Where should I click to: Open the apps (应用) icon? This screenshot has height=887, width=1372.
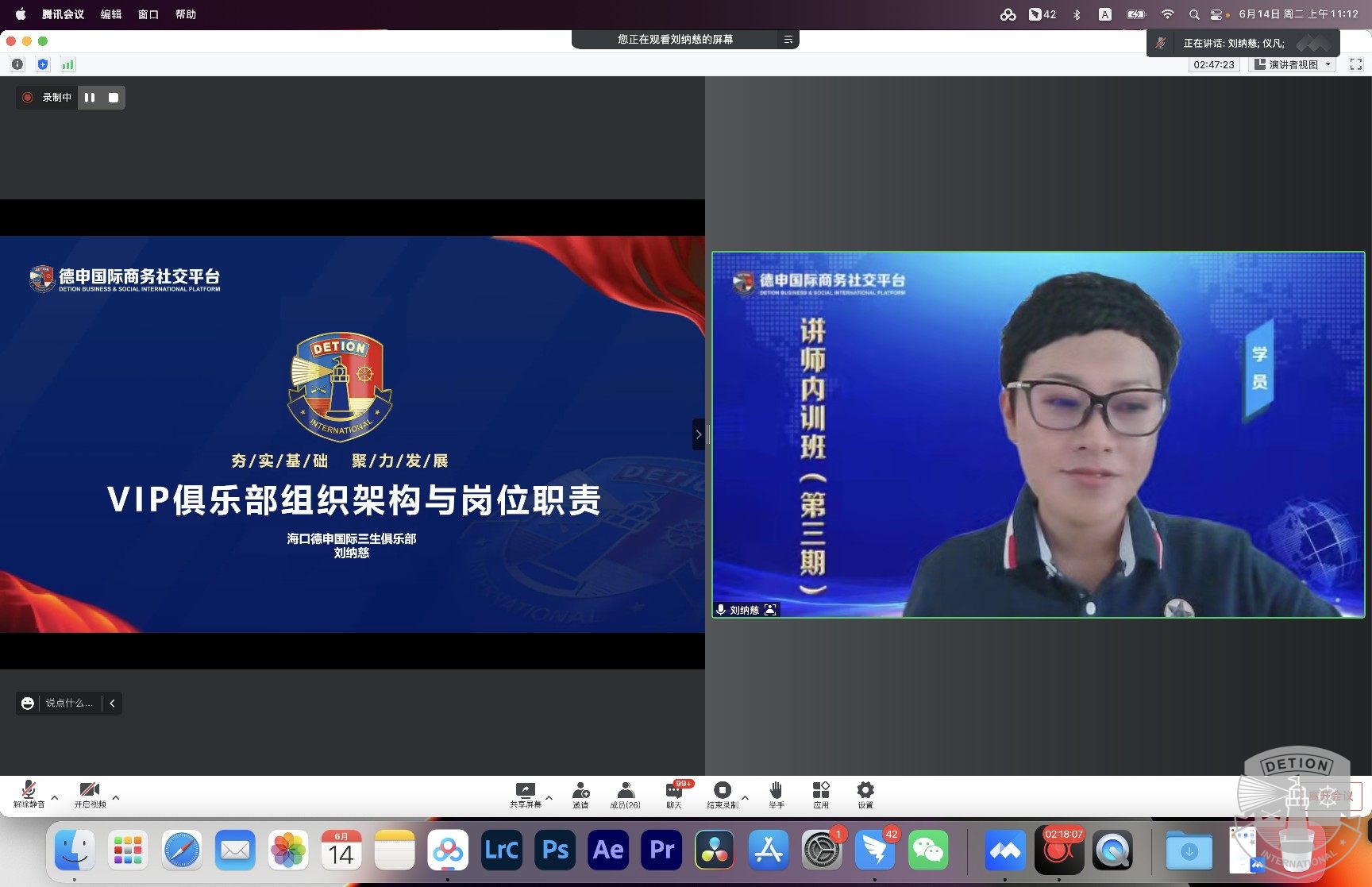coord(820,794)
